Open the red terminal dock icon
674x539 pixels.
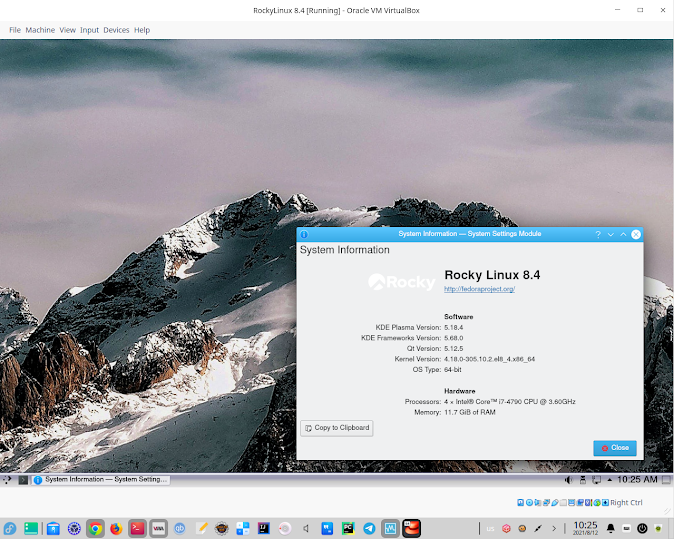(138, 528)
